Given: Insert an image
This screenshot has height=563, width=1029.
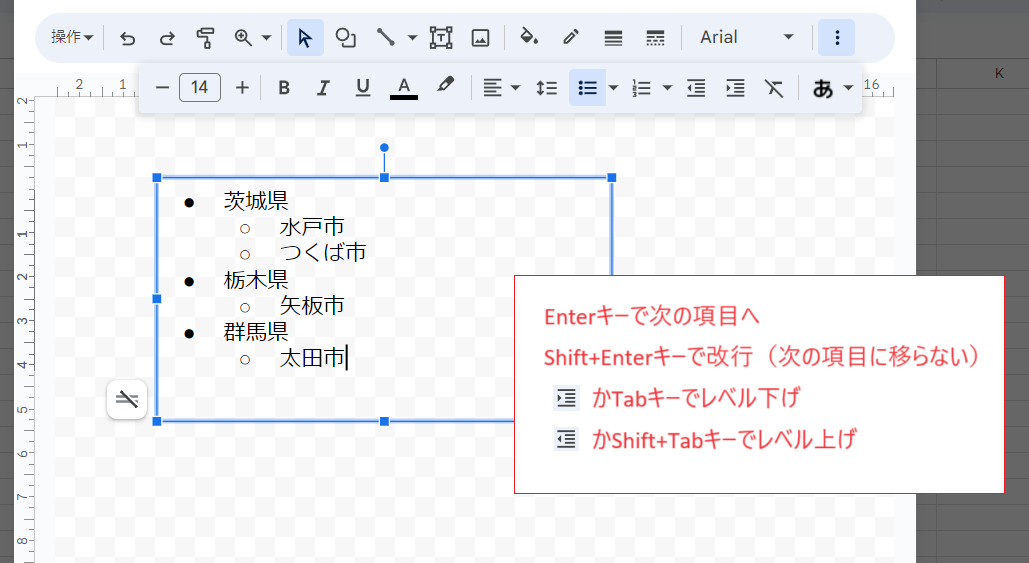Looking at the screenshot, I should 480,38.
